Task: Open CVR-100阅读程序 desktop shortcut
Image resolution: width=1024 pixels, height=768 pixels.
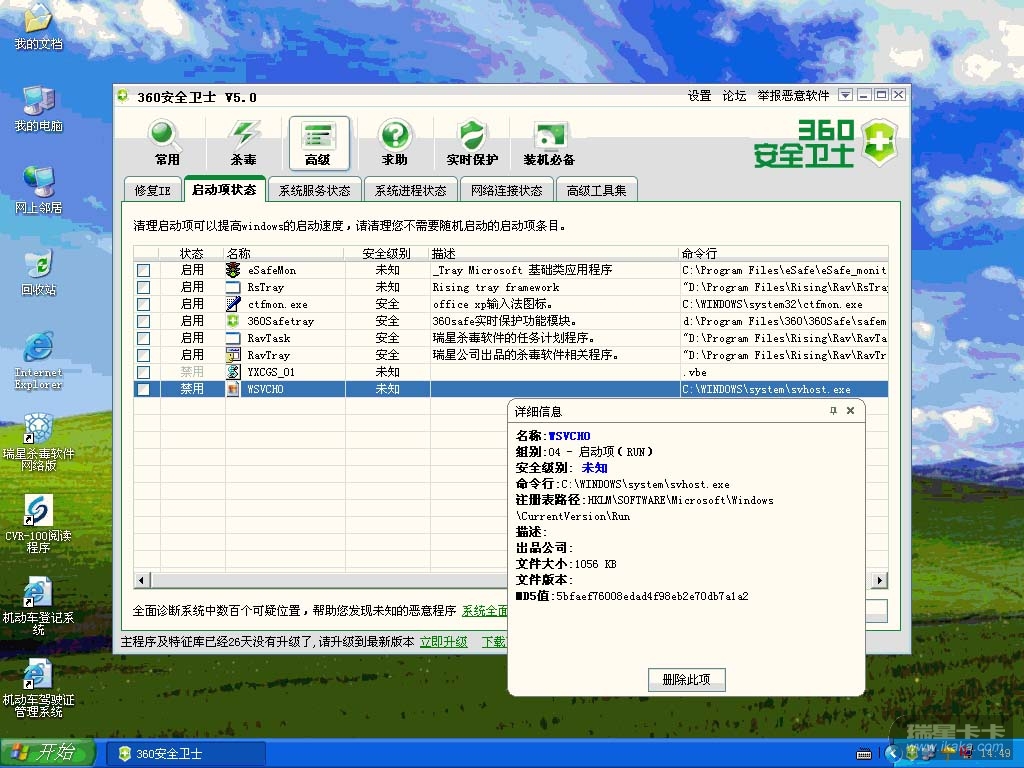Action: pos(39,524)
